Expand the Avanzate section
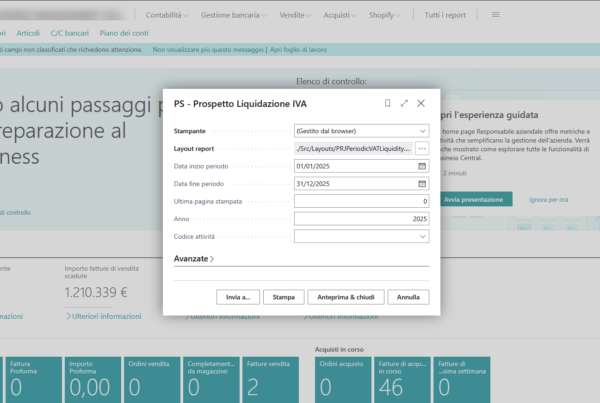600x403 pixels. (194, 259)
